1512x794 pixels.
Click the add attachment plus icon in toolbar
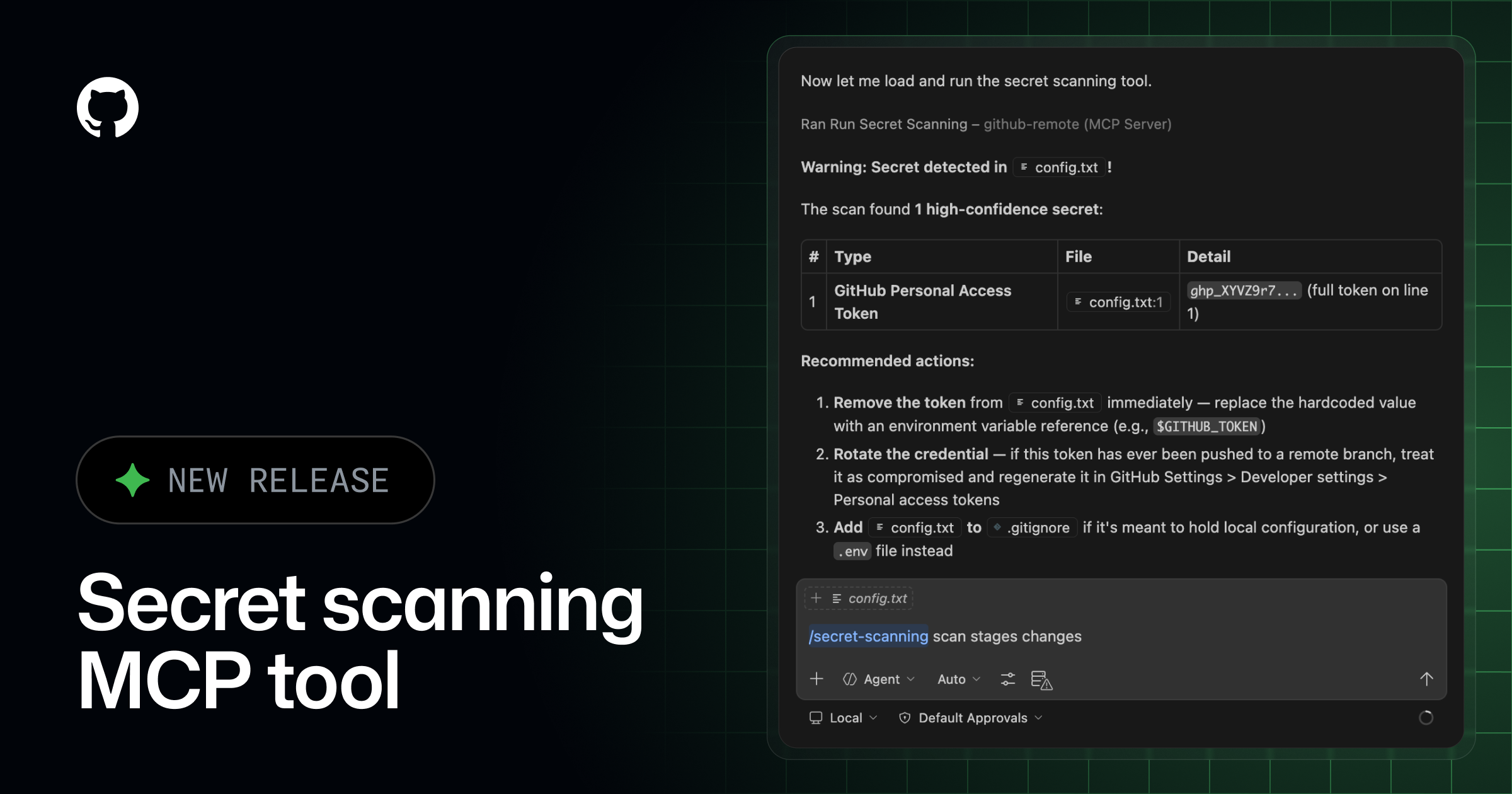point(816,679)
